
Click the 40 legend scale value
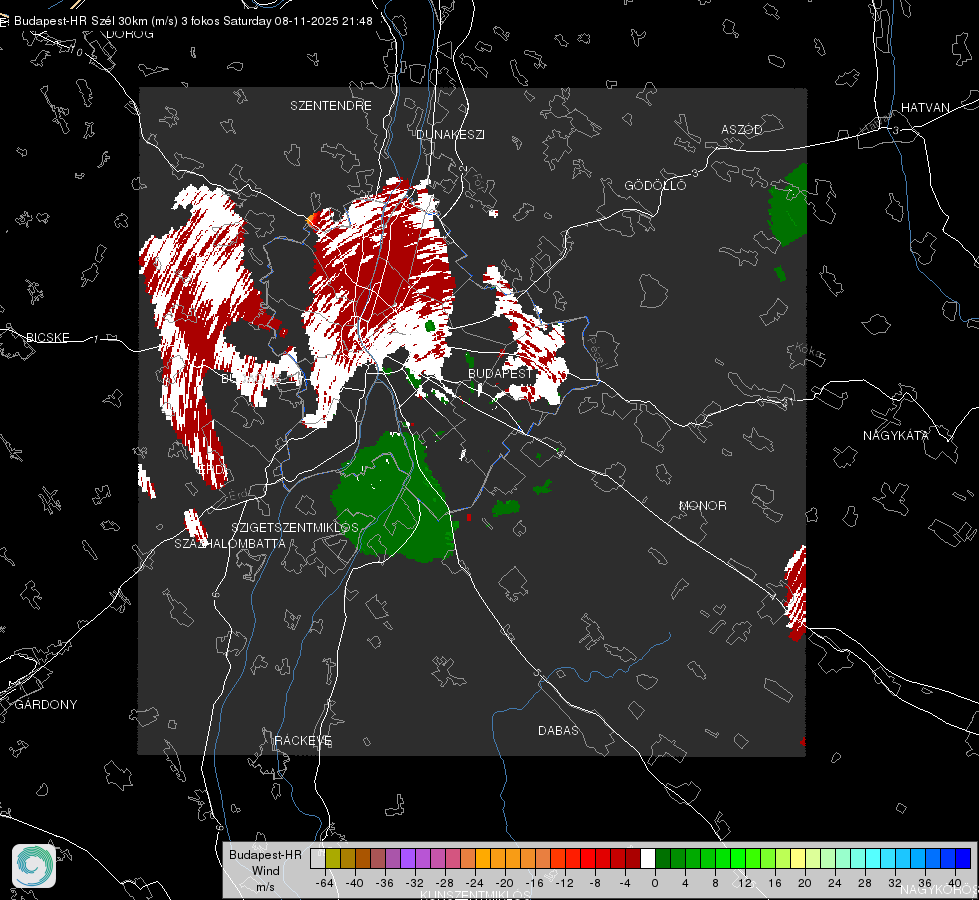955,883
